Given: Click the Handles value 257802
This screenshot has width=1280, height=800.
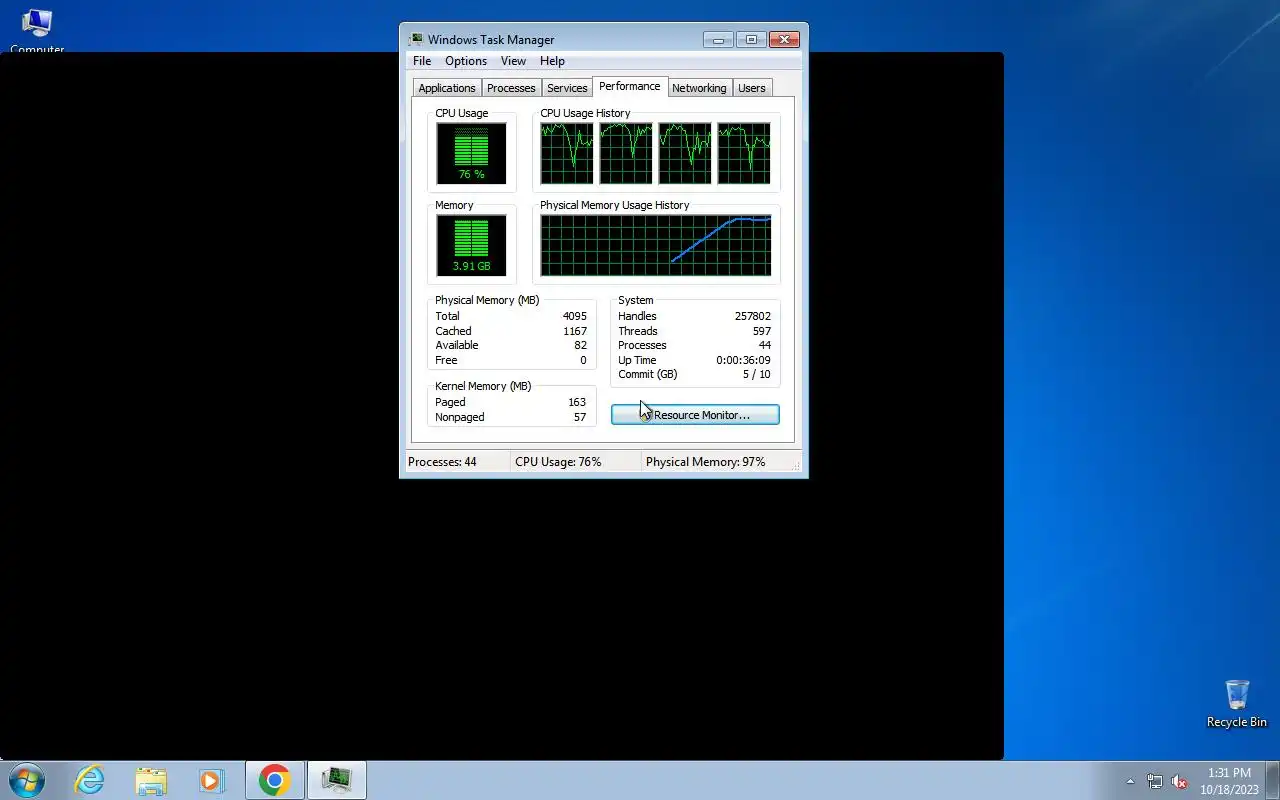Looking at the screenshot, I should click(x=753, y=316).
